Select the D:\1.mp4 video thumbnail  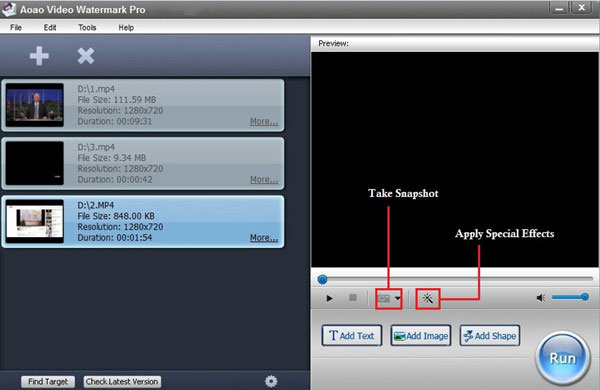(35, 105)
